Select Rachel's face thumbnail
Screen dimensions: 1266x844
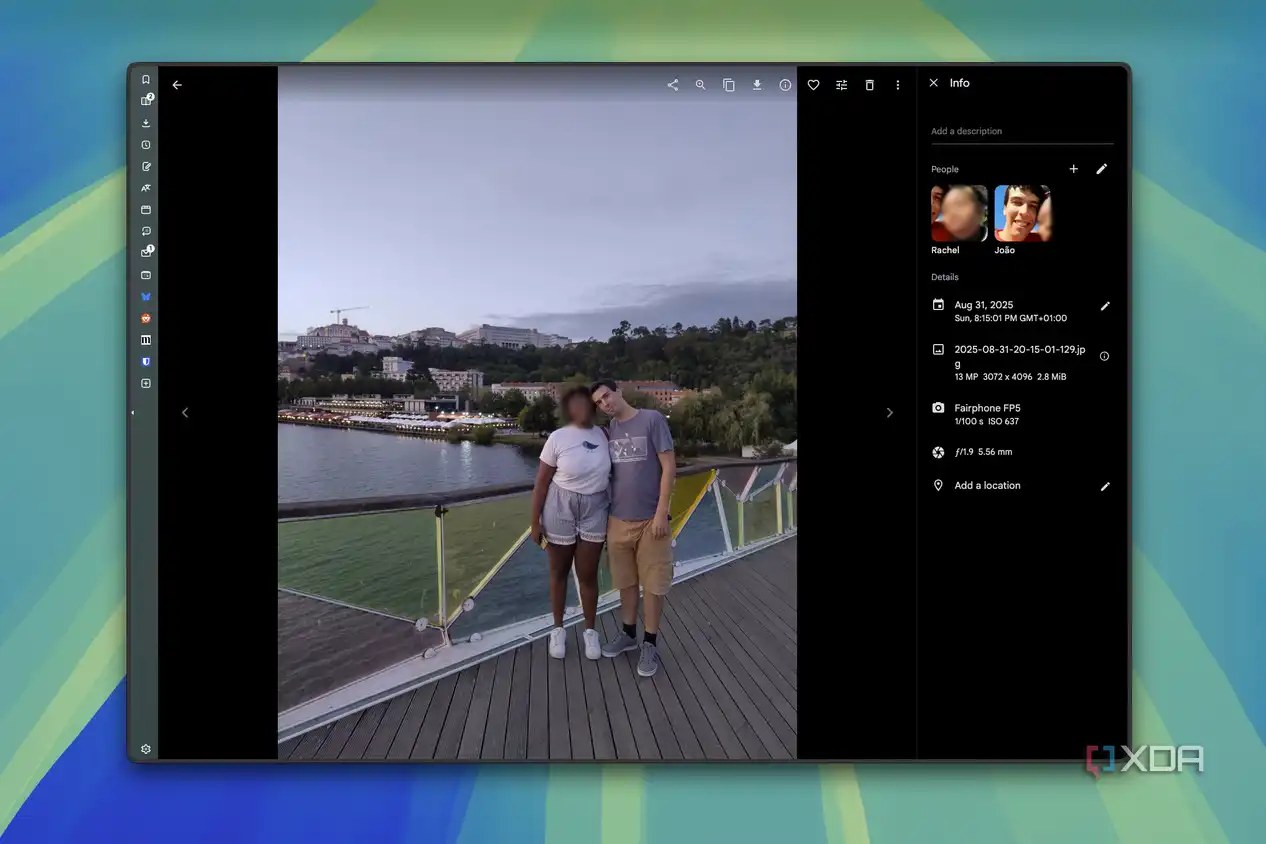(959, 213)
